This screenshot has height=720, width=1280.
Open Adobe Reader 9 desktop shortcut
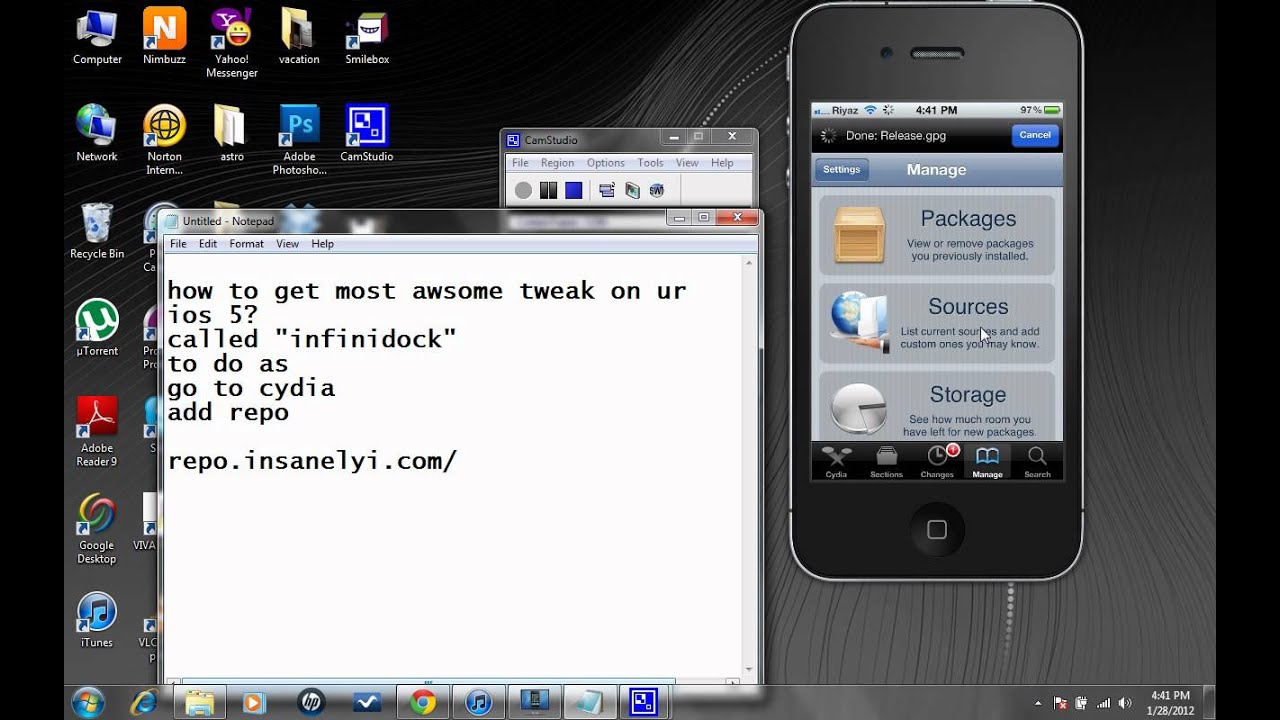pyautogui.click(x=97, y=431)
